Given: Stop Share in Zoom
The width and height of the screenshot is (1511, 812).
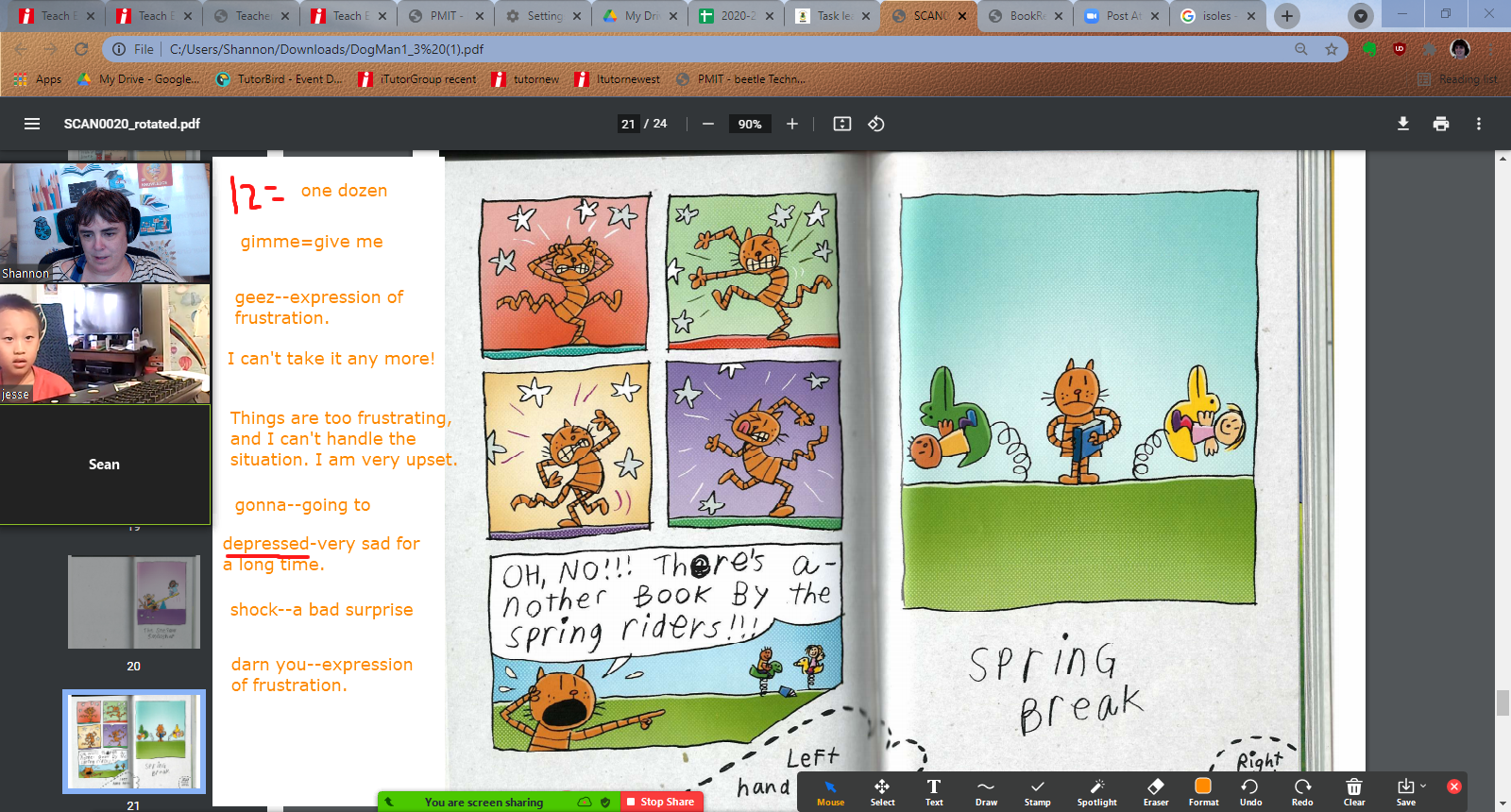Looking at the screenshot, I should [x=660, y=802].
